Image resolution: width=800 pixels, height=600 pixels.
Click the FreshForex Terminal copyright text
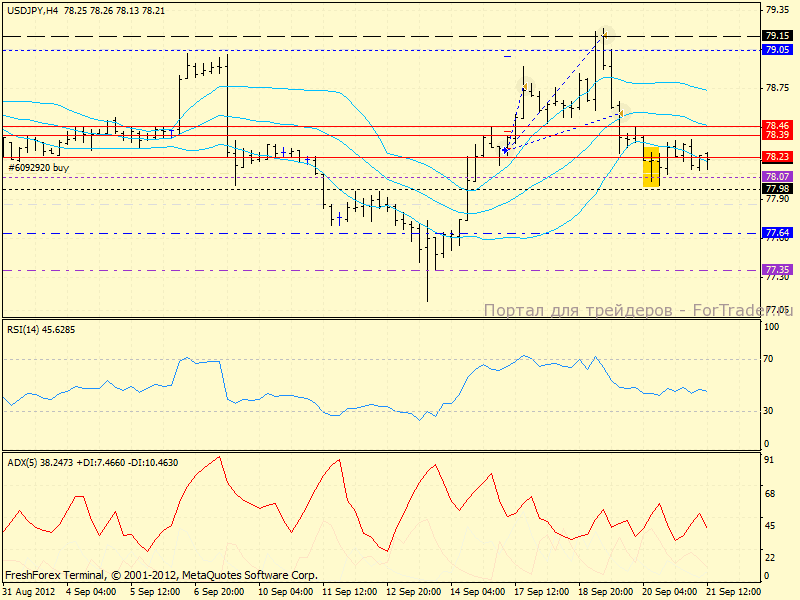click(x=161, y=575)
